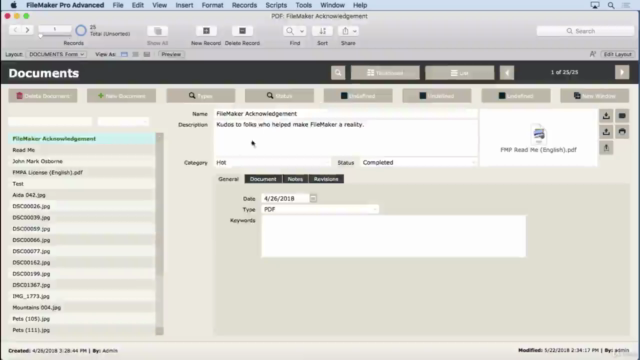Switch to List view button in header
The image size is (640, 360).
460,73
